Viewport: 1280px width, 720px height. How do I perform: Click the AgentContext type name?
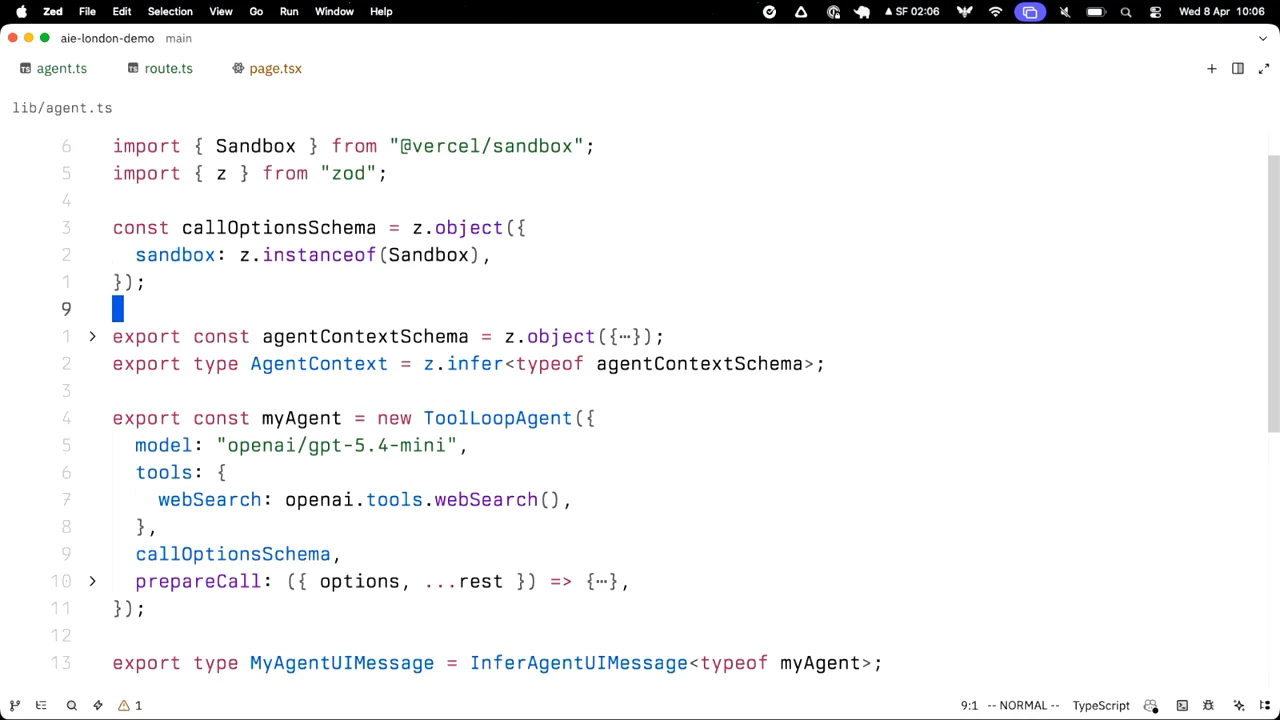click(x=319, y=364)
